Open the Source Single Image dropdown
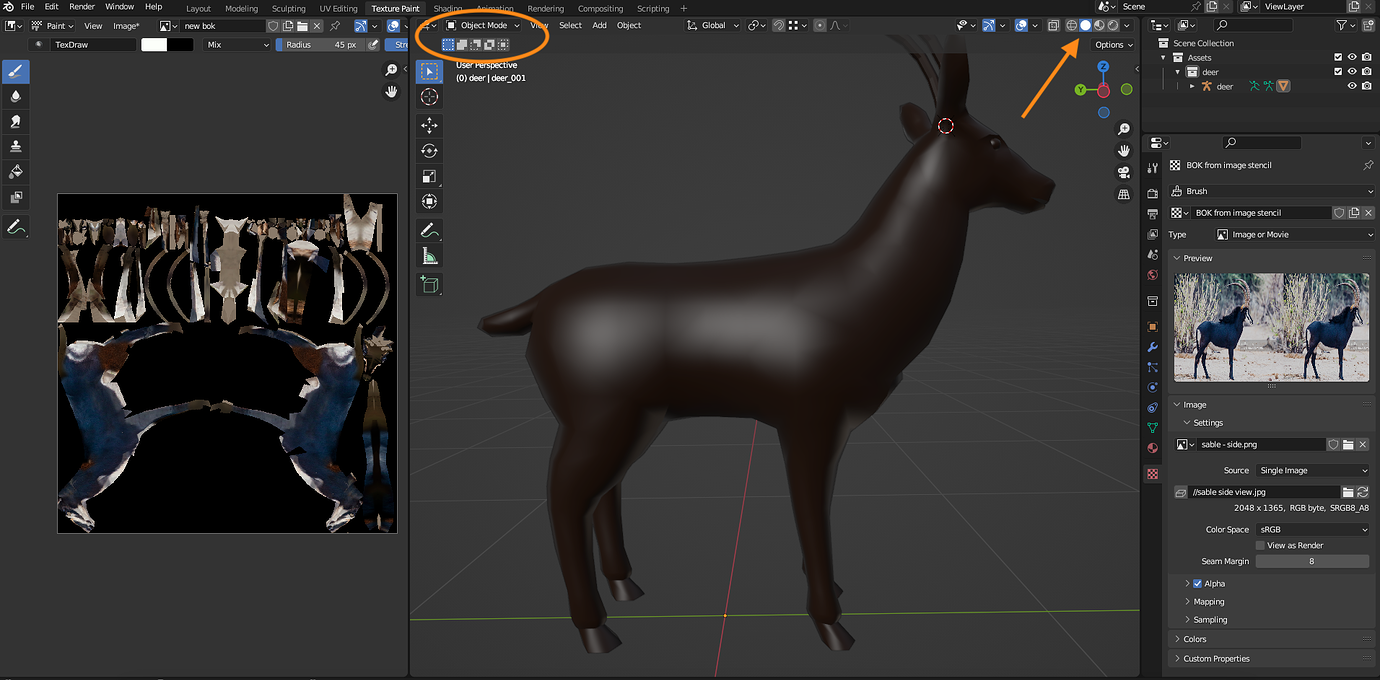 click(x=1313, y=470)
